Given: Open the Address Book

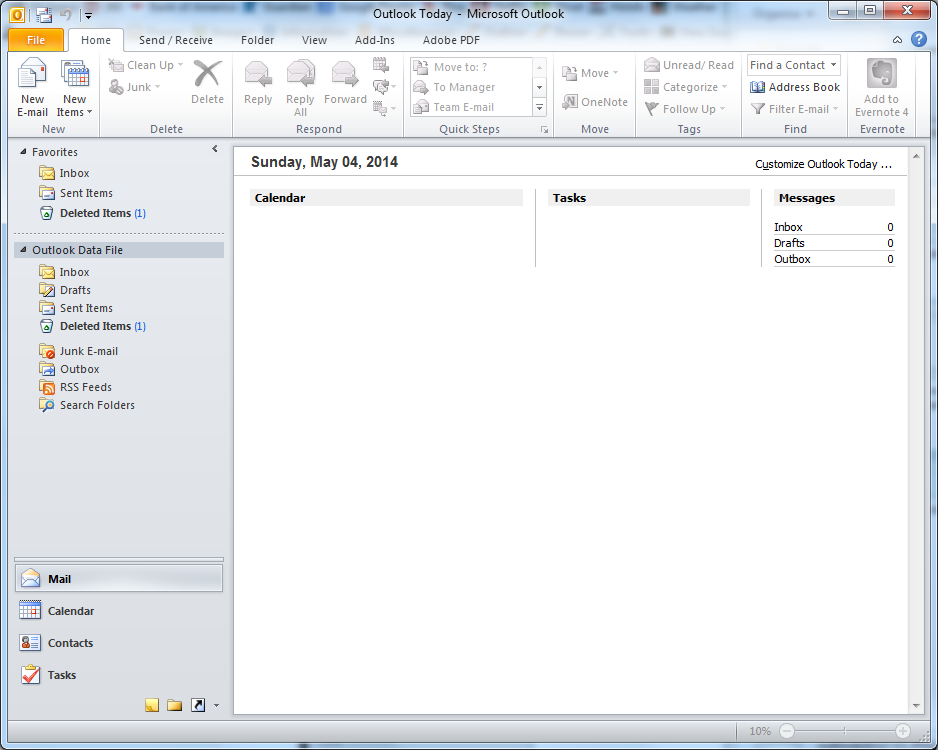Looking at the screenshot, I should point(794,87).
